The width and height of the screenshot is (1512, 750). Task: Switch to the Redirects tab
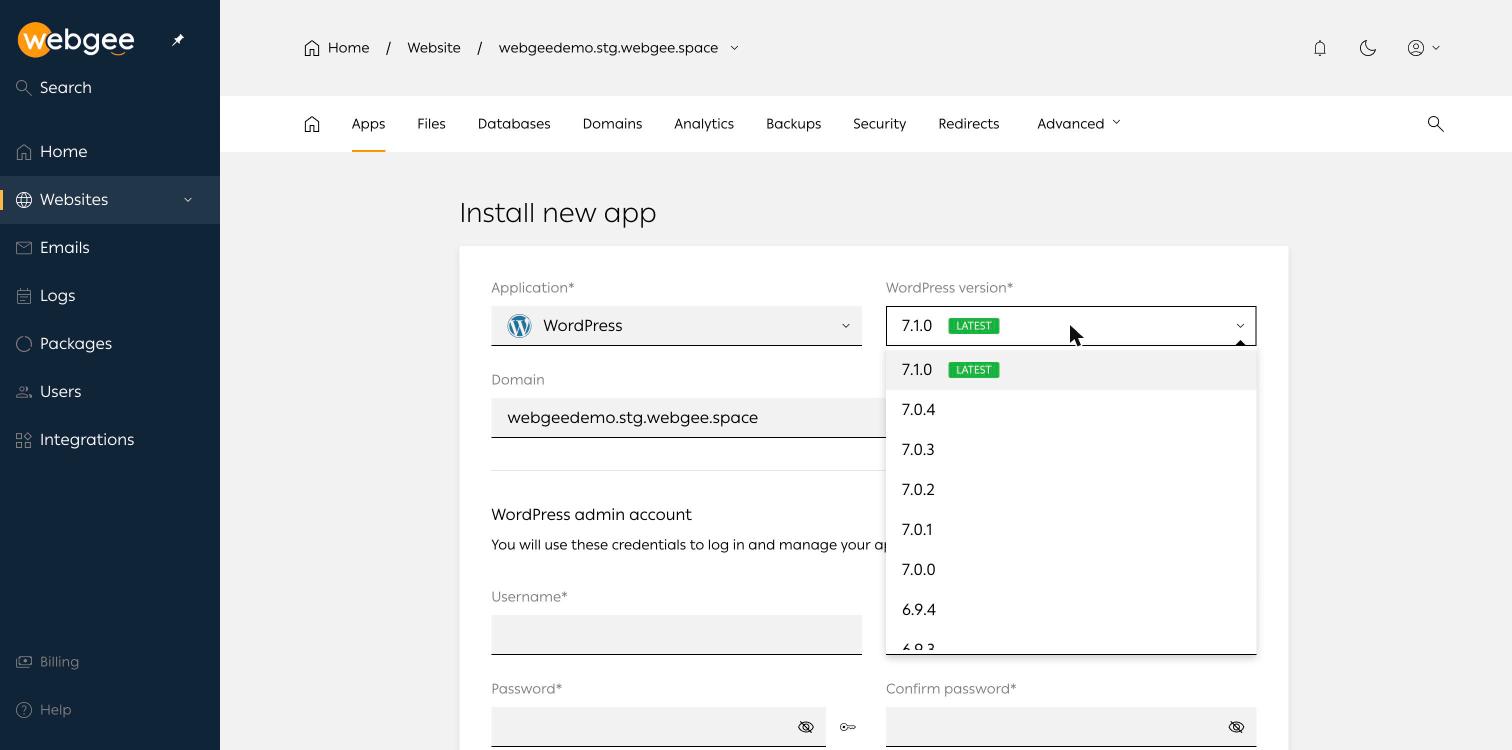(x=969, y=124)
